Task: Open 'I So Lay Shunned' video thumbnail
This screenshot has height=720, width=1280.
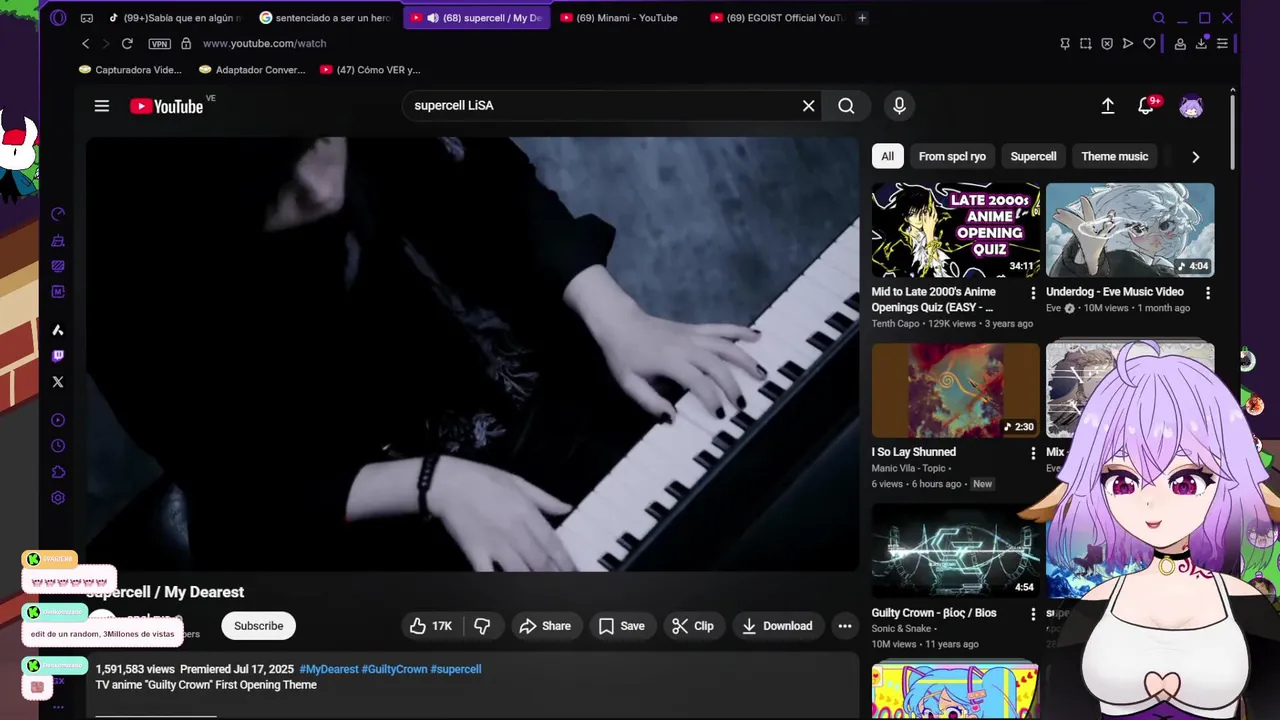Action: 955,390
